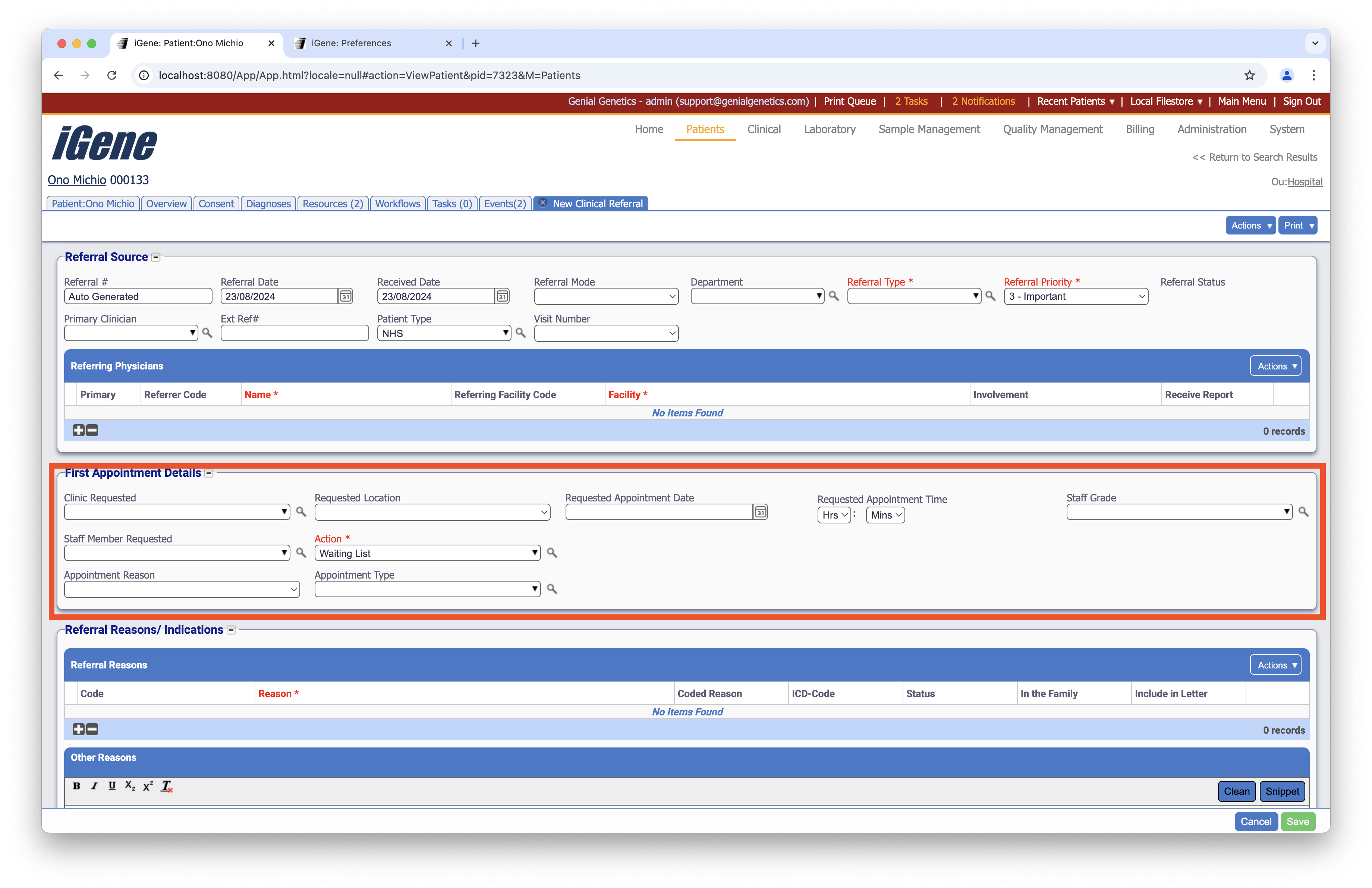
Task: Open the Requested Appointment Date calendar icon
Action: tap(760, 512)
